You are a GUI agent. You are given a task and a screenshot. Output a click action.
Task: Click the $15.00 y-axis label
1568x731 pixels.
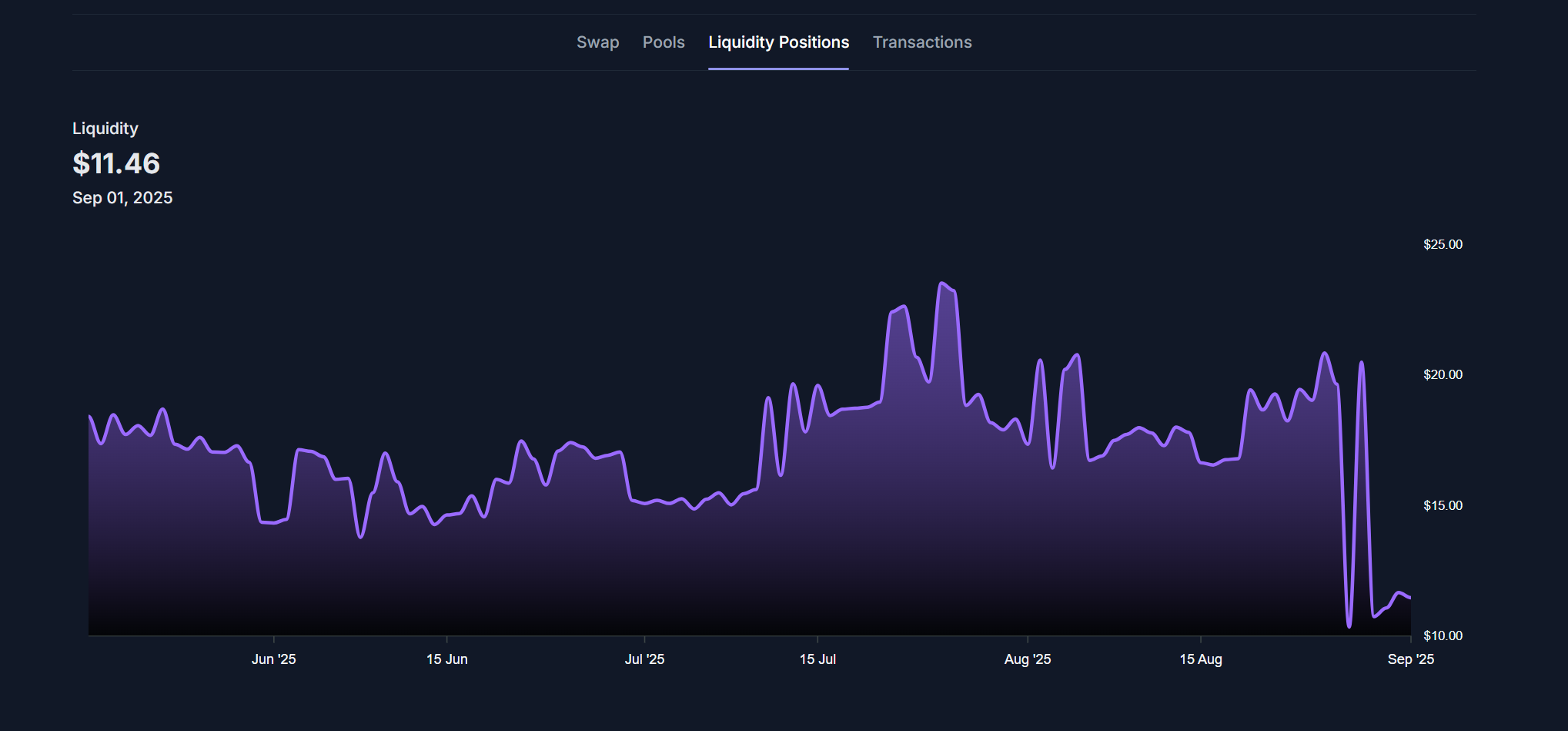pos(1443,505)
